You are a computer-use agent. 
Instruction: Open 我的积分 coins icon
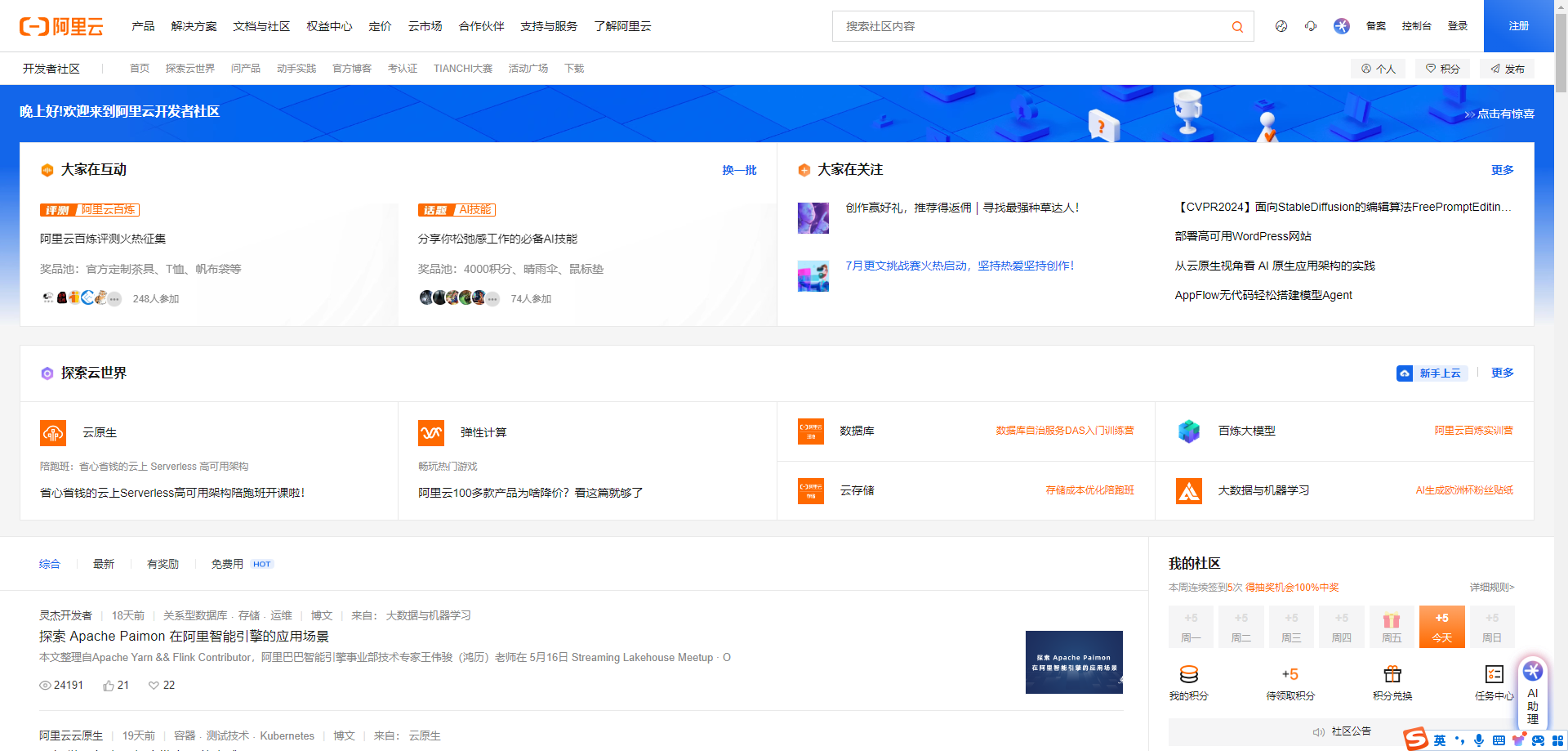(1188, 674)
